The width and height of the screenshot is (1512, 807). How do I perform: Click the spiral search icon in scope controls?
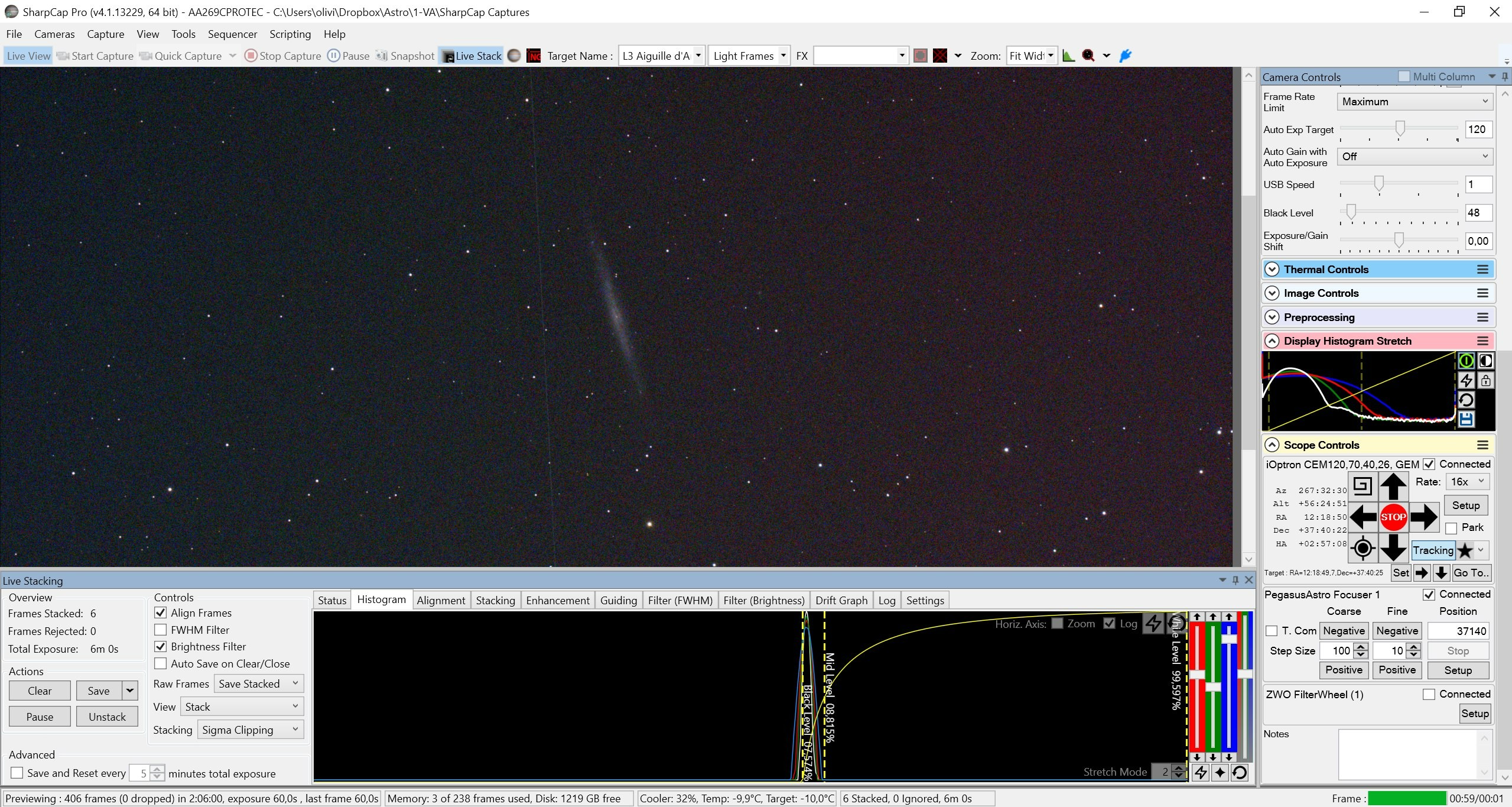tap(1363, 487)
